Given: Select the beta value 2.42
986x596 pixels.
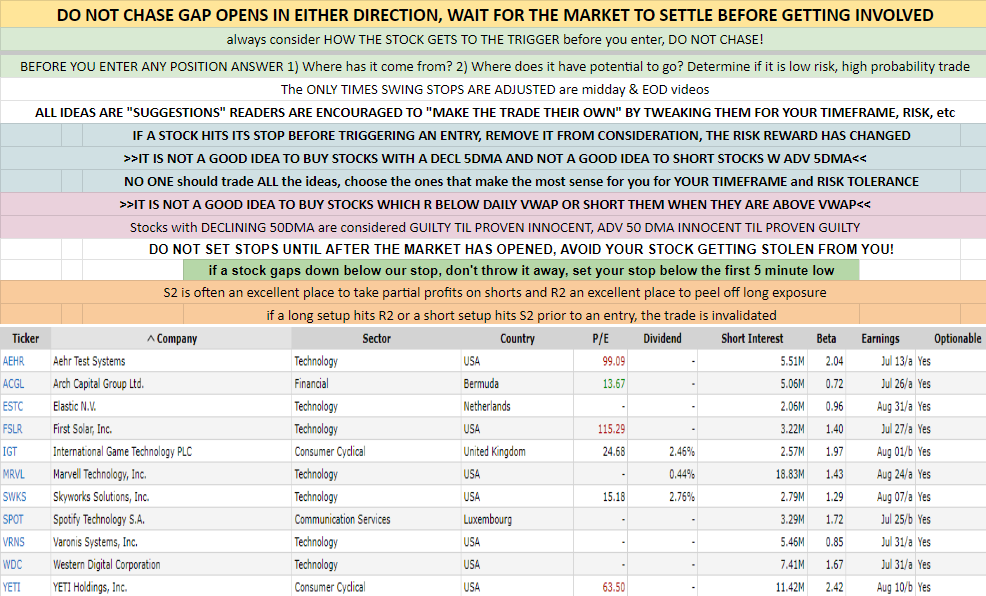Looking at the screenshot, I should [x=834, y=587].
